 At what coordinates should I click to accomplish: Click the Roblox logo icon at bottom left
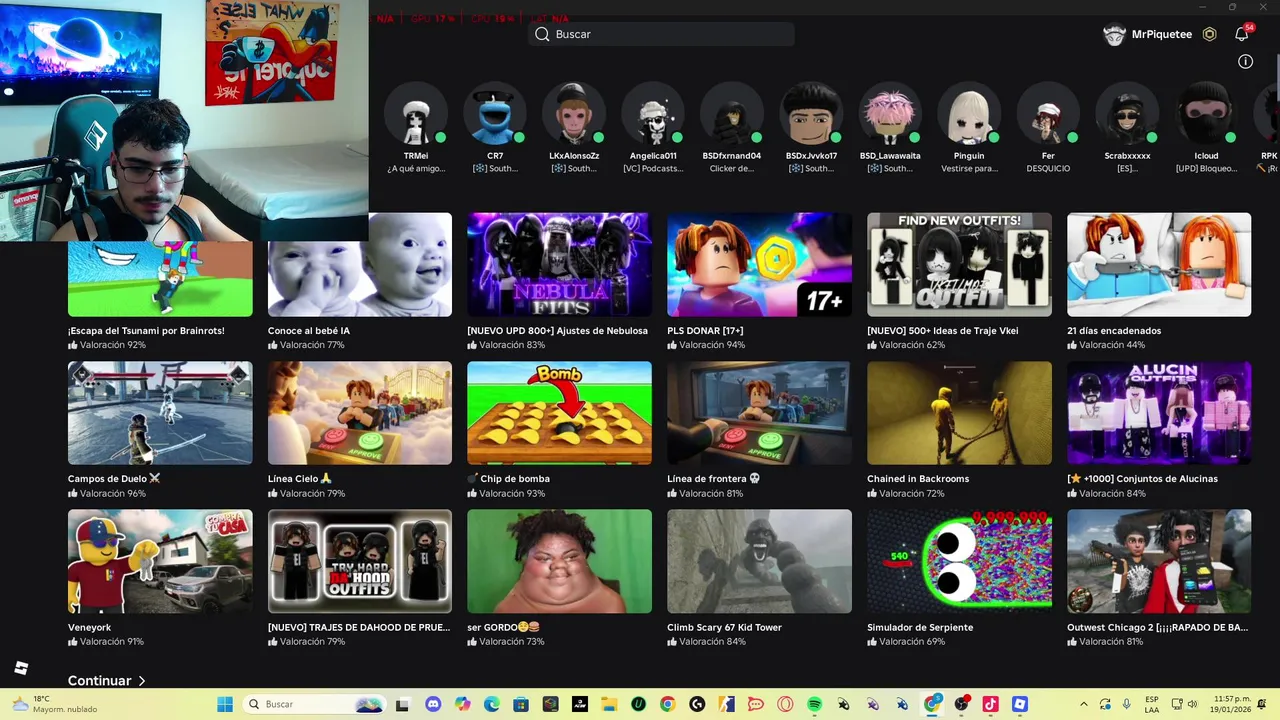click(x=21, y=668)
